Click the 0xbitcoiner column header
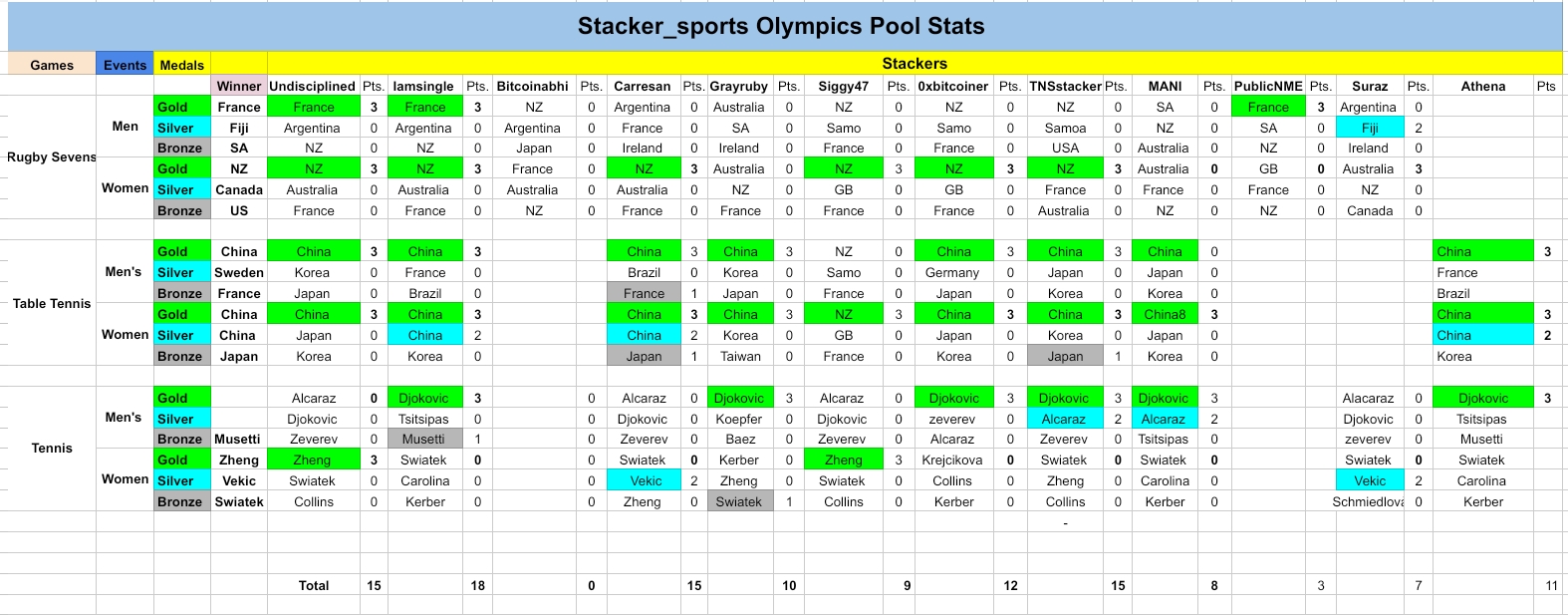Image resolution: width=1568 pixels, height=615 pixels. 953,86
